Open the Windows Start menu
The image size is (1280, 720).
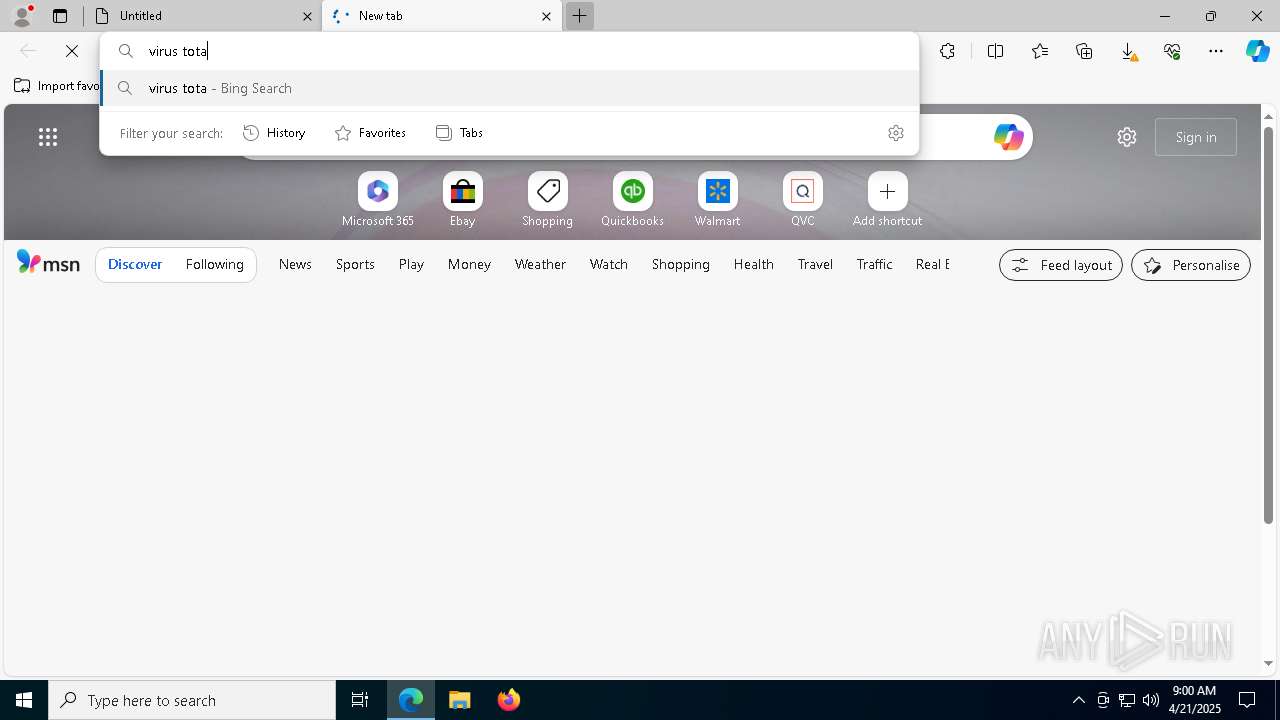click(x=24, y=700)
